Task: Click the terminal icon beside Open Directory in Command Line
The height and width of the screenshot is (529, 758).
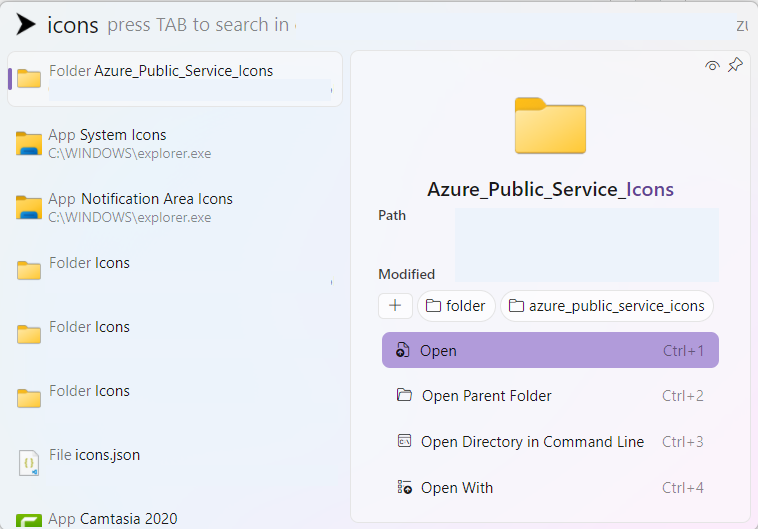Action: point(404,441)
